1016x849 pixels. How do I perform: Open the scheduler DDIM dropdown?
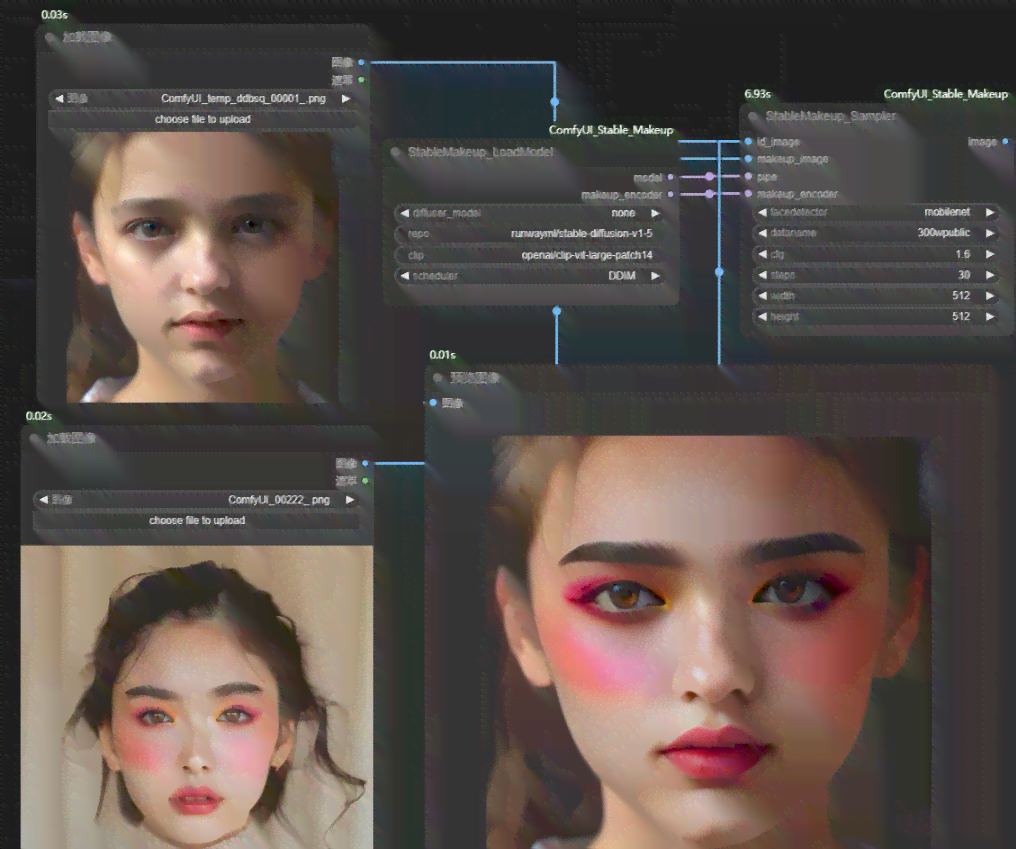pyautogui.click(x=529, y=276)
